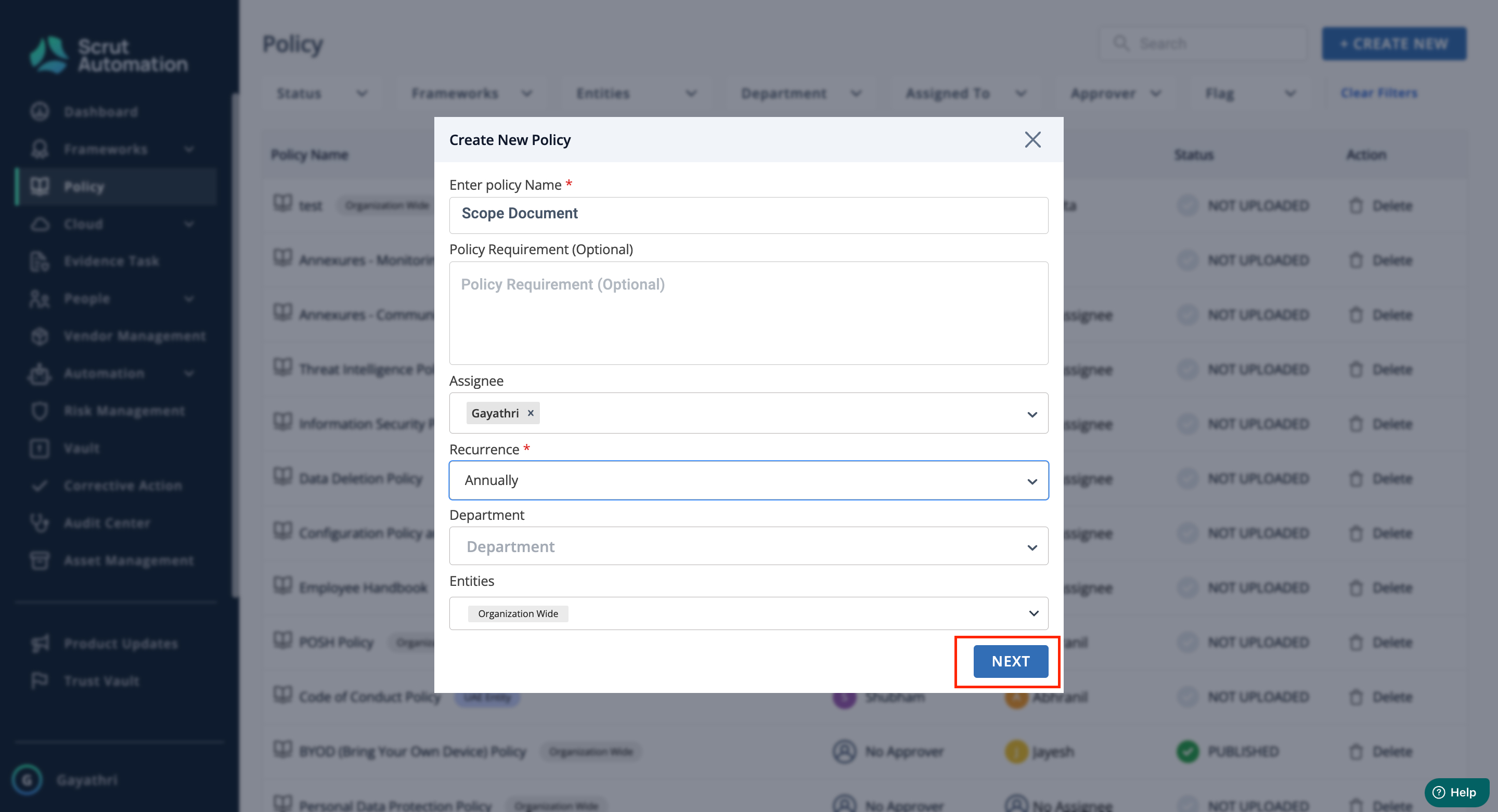Click the Clear Filters link
The image size is (1498, 812).
1378,93
